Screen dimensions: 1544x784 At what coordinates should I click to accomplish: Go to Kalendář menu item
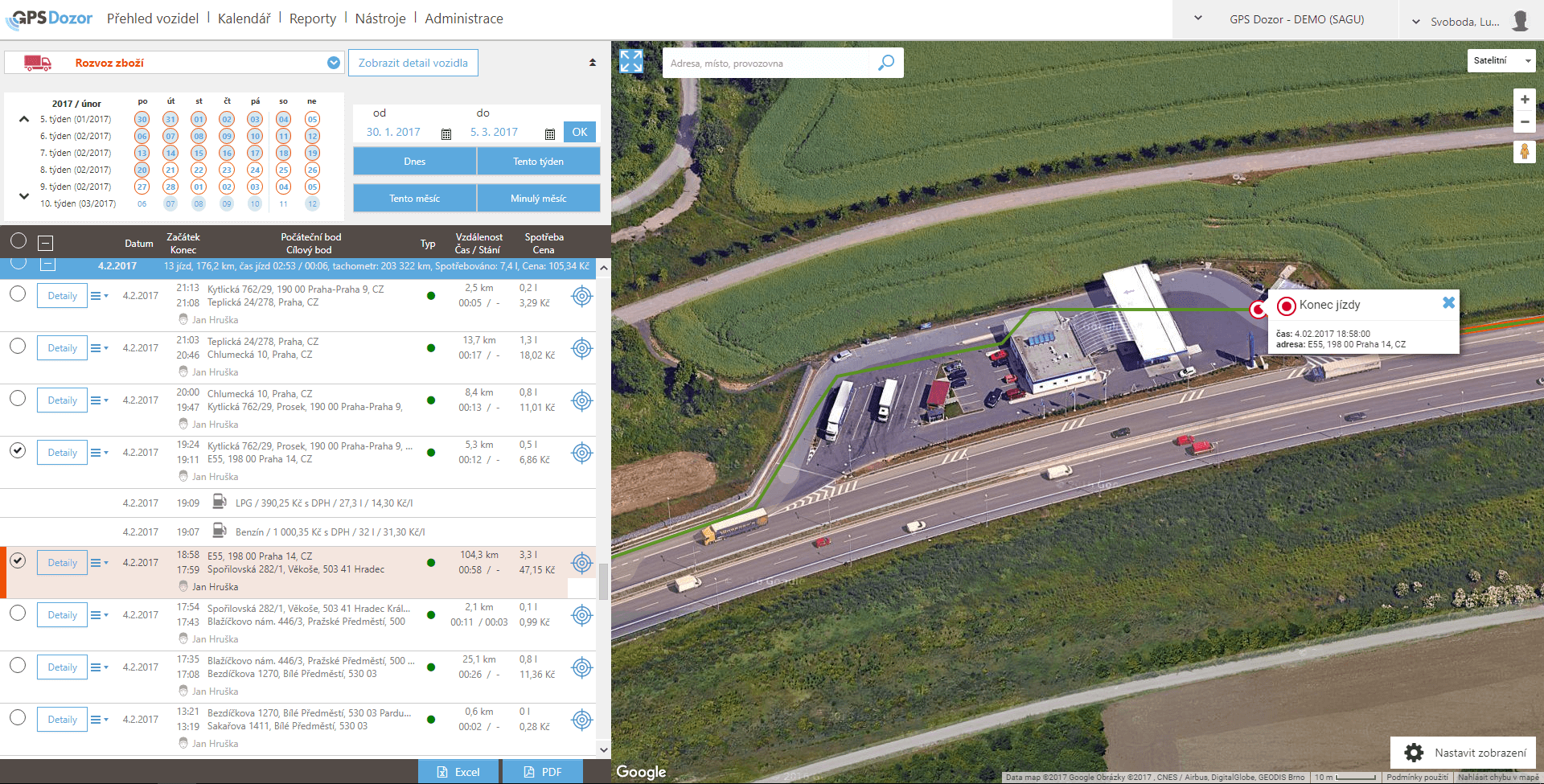pos(244,18)
